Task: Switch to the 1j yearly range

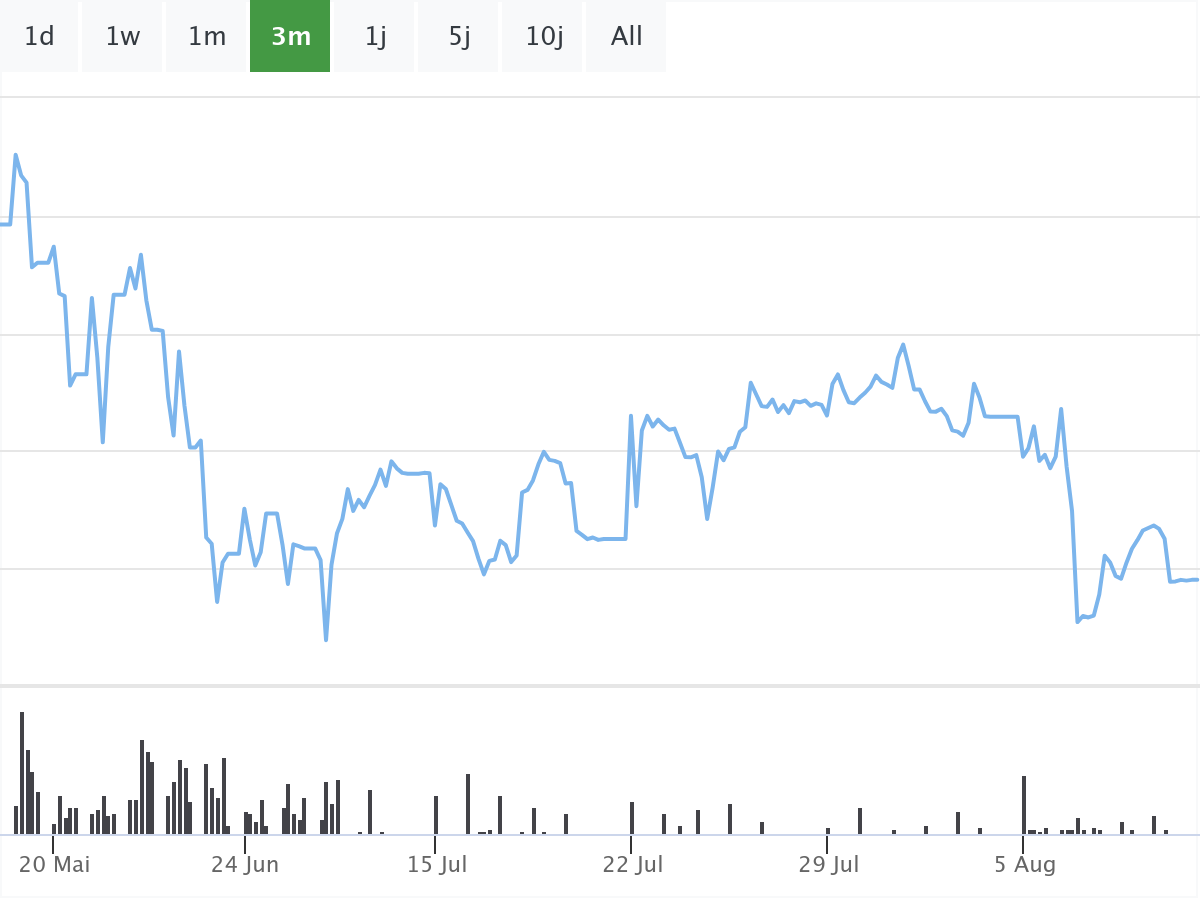Action: [x=375, y=37]
